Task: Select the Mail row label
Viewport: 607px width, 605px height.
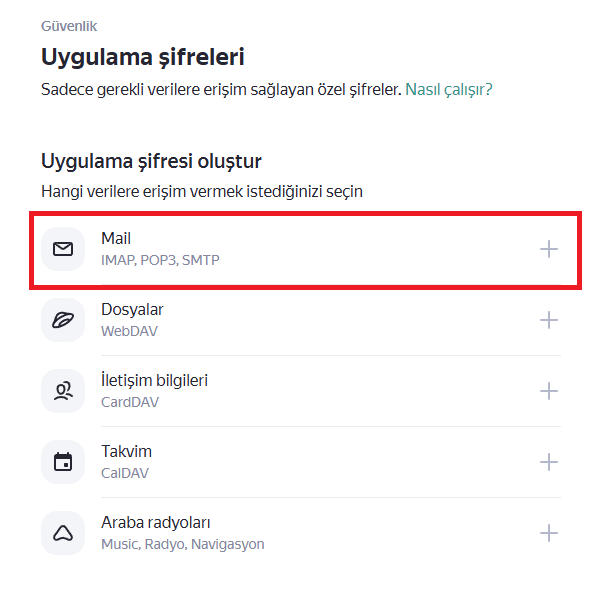Action: pyautogui.click(x=116, y=238)
